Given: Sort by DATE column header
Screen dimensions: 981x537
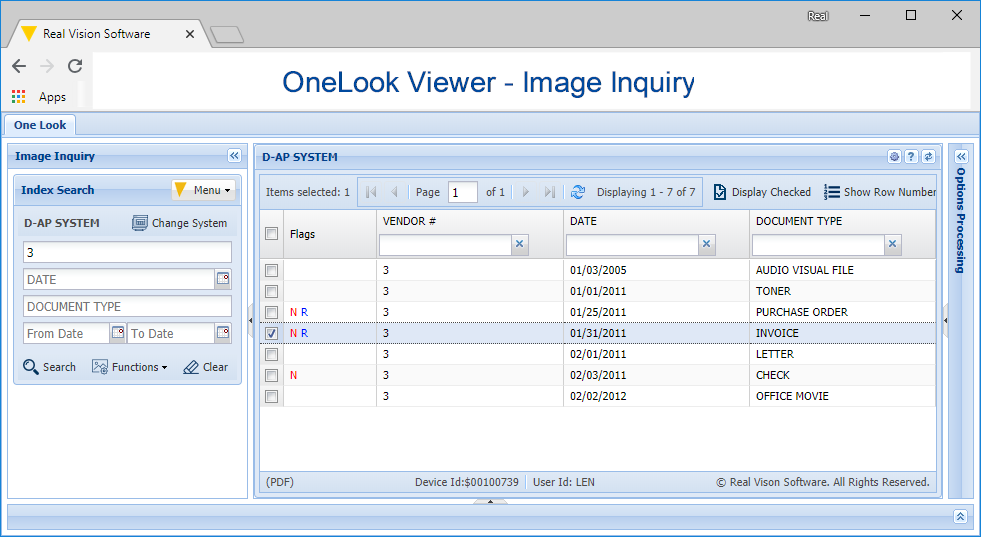Looking at the screenshot, I should (583, 221).
